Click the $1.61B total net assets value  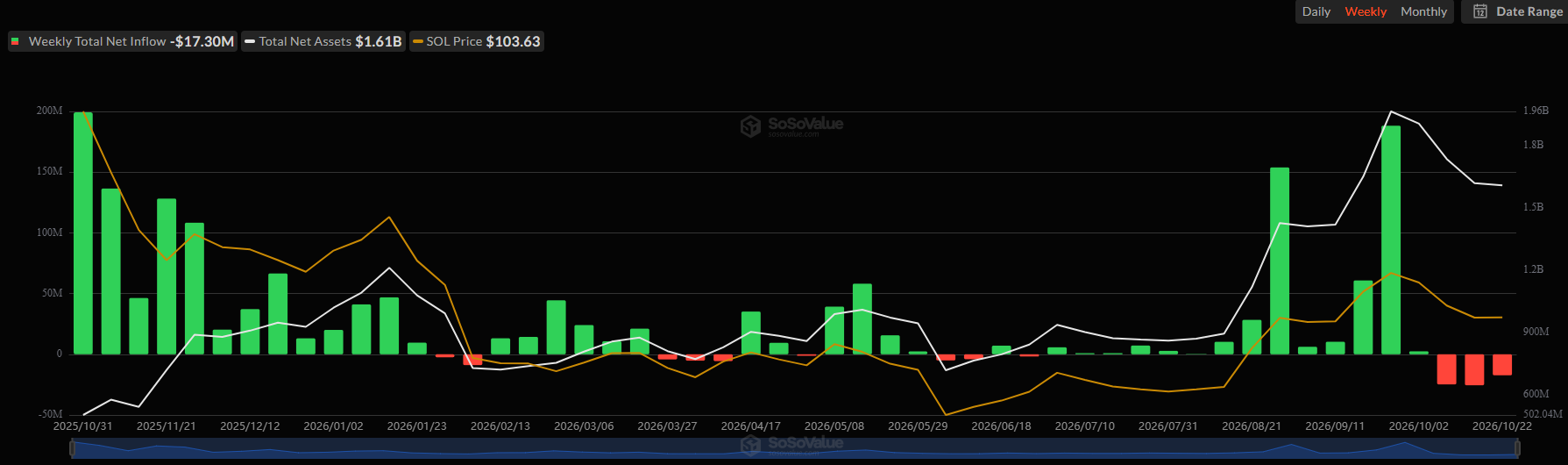click(x=379, y=41)
